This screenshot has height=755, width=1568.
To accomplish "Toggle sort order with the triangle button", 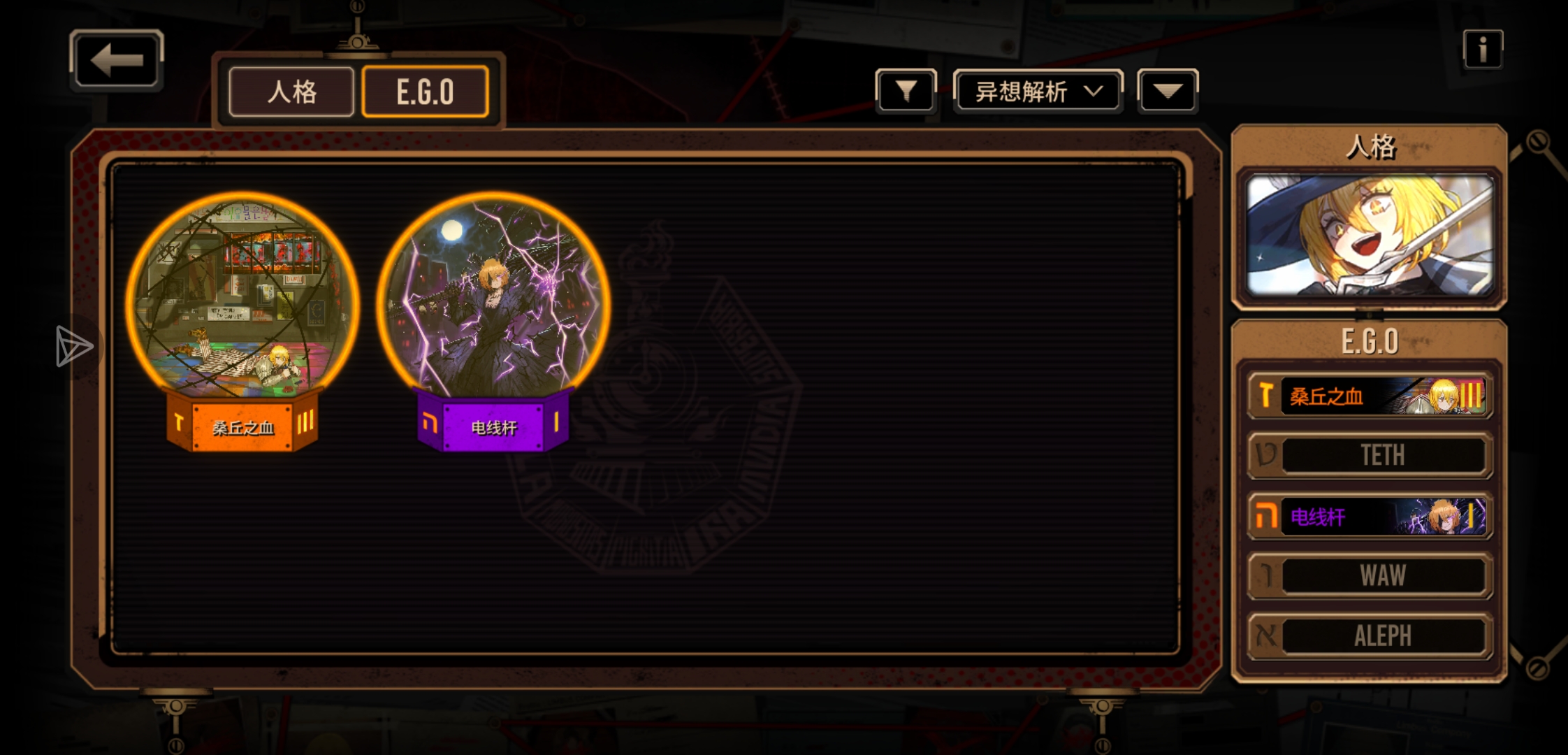I will tap(1168, 91).
